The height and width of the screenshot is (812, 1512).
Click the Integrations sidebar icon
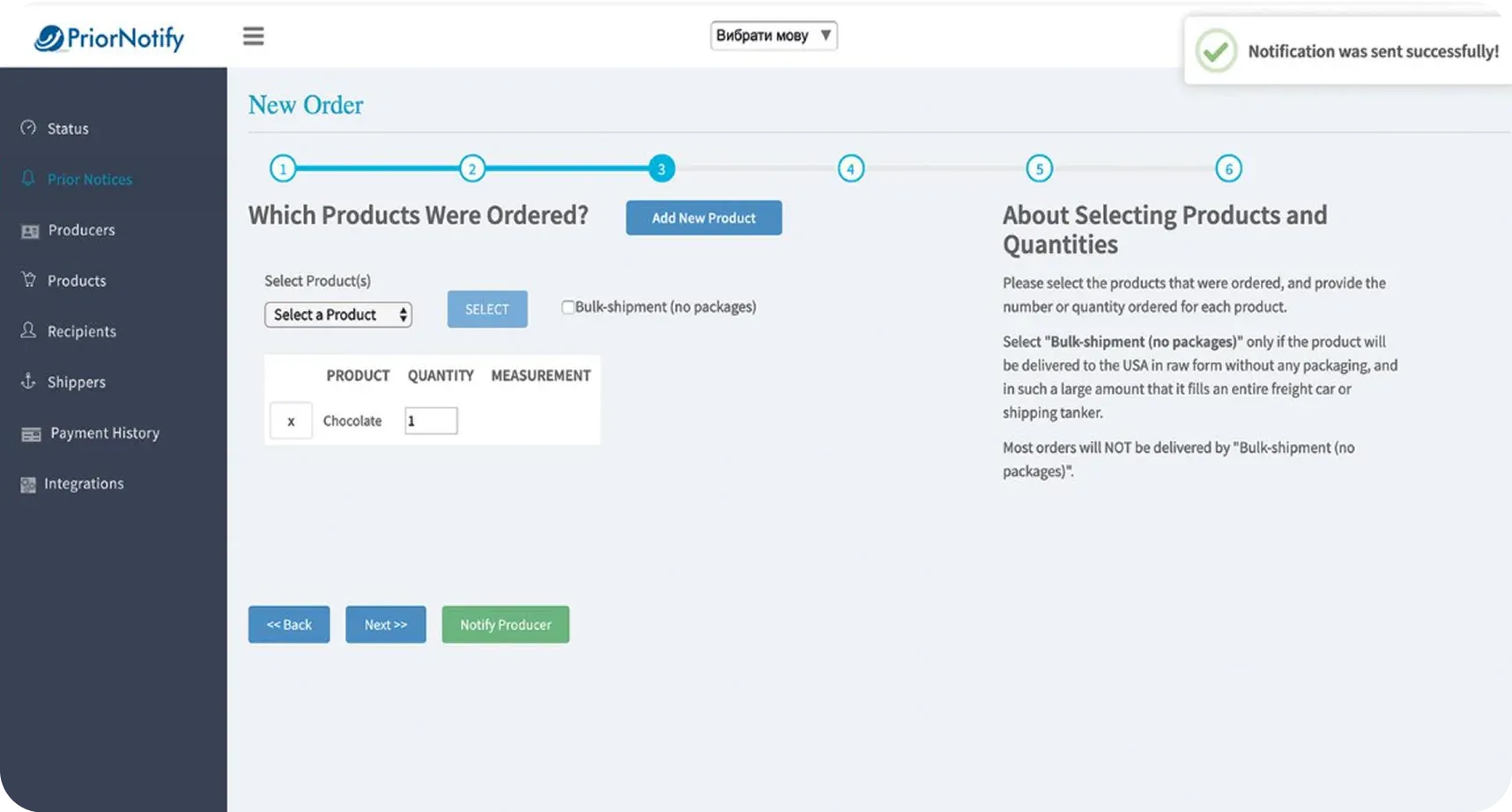[x=28, y=484]
